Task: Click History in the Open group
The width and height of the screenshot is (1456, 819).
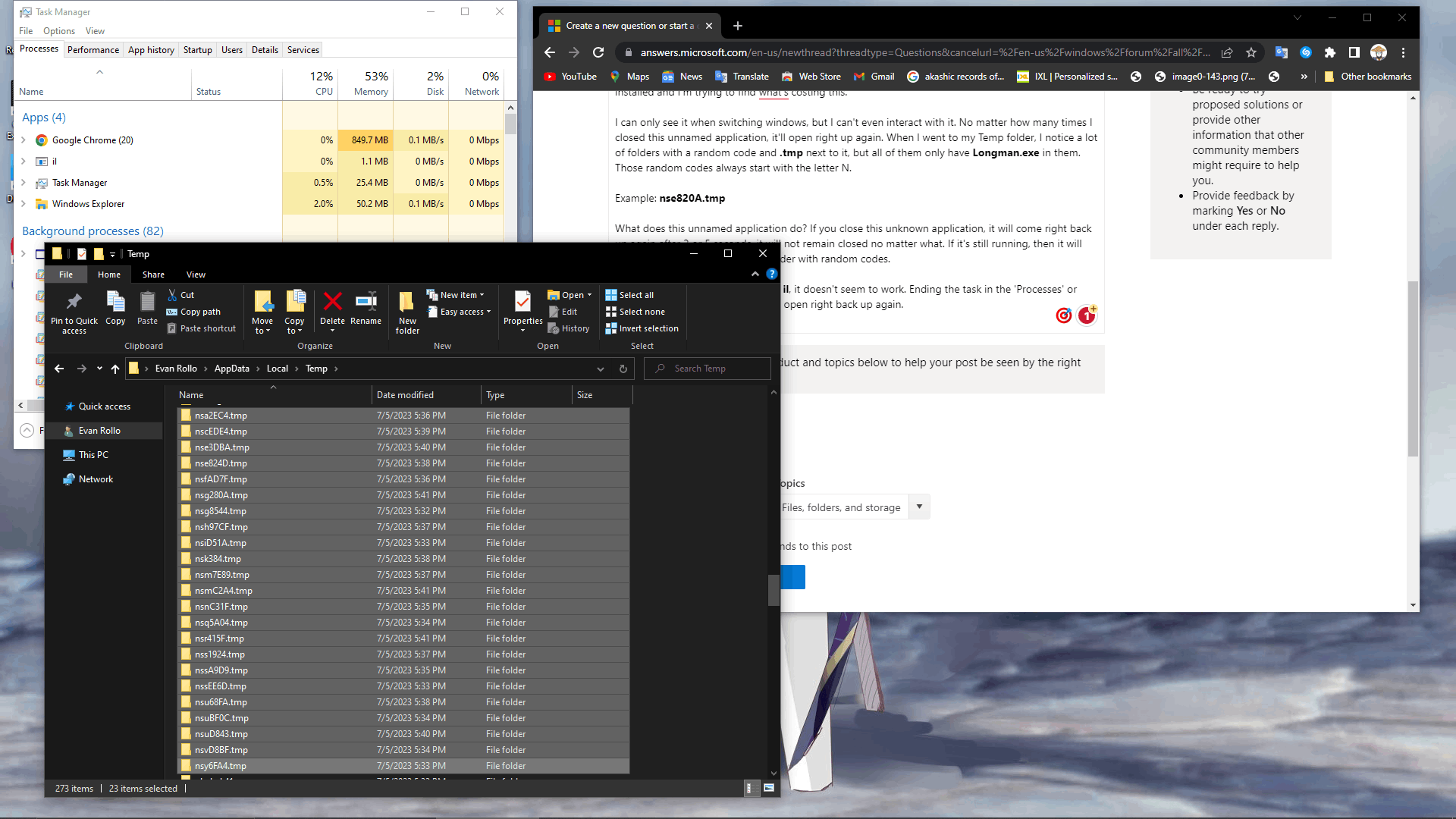Action: click(569, 328)
